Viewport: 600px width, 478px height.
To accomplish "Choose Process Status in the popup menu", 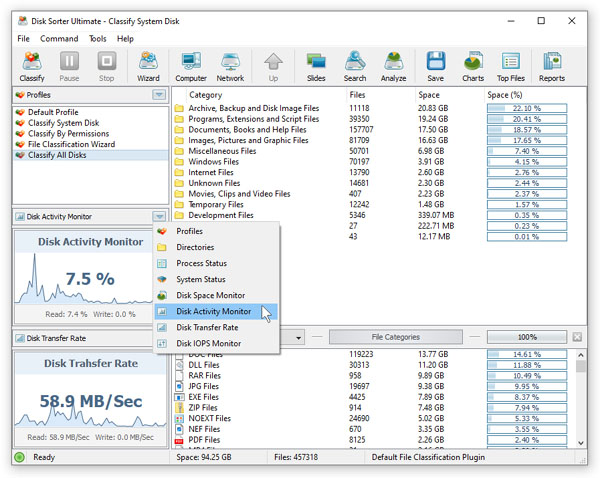I will [x=216, y=263].
